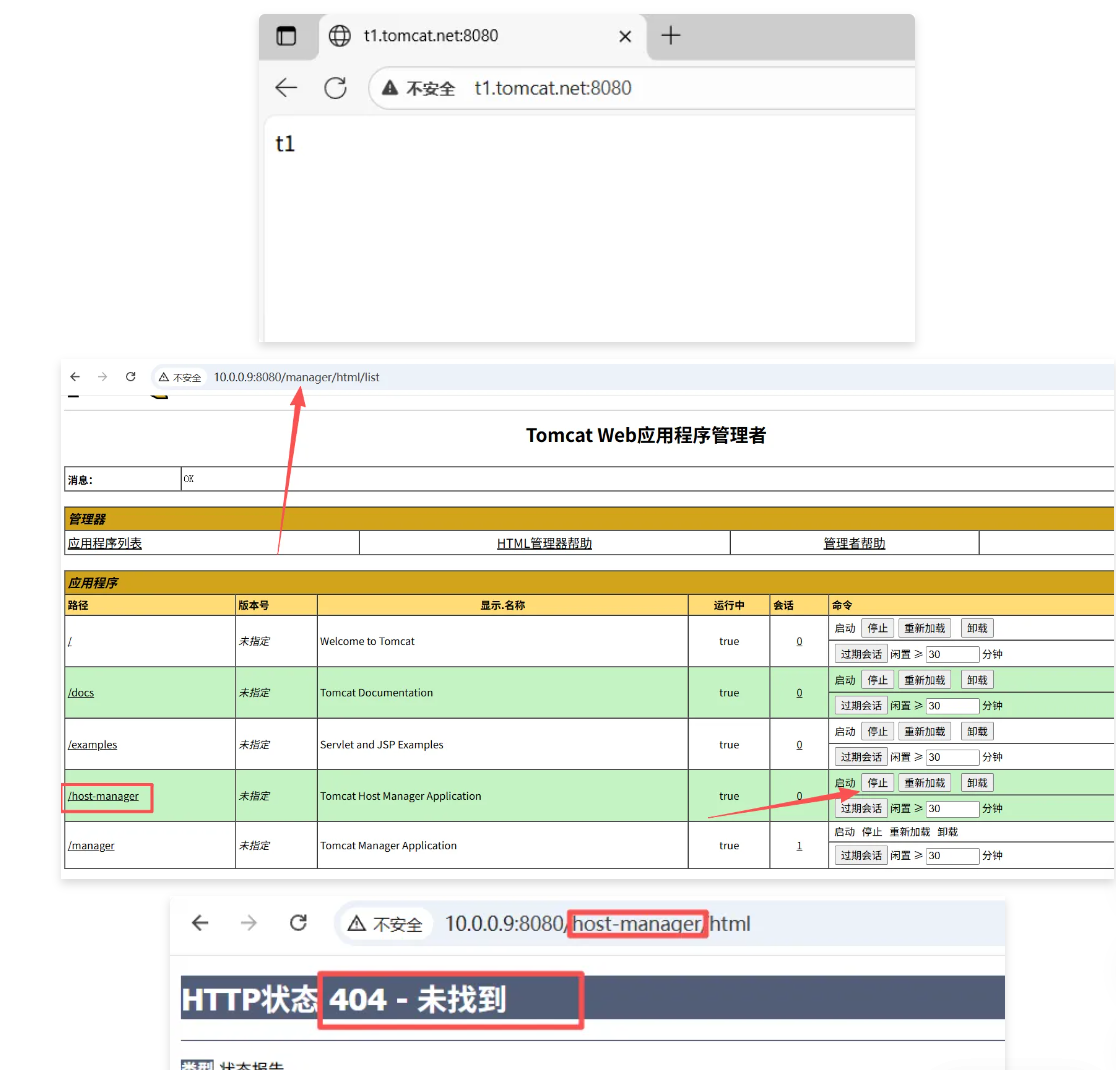Click the /host-manager path link
1116x1070 pixels.
tap(103, 796)
